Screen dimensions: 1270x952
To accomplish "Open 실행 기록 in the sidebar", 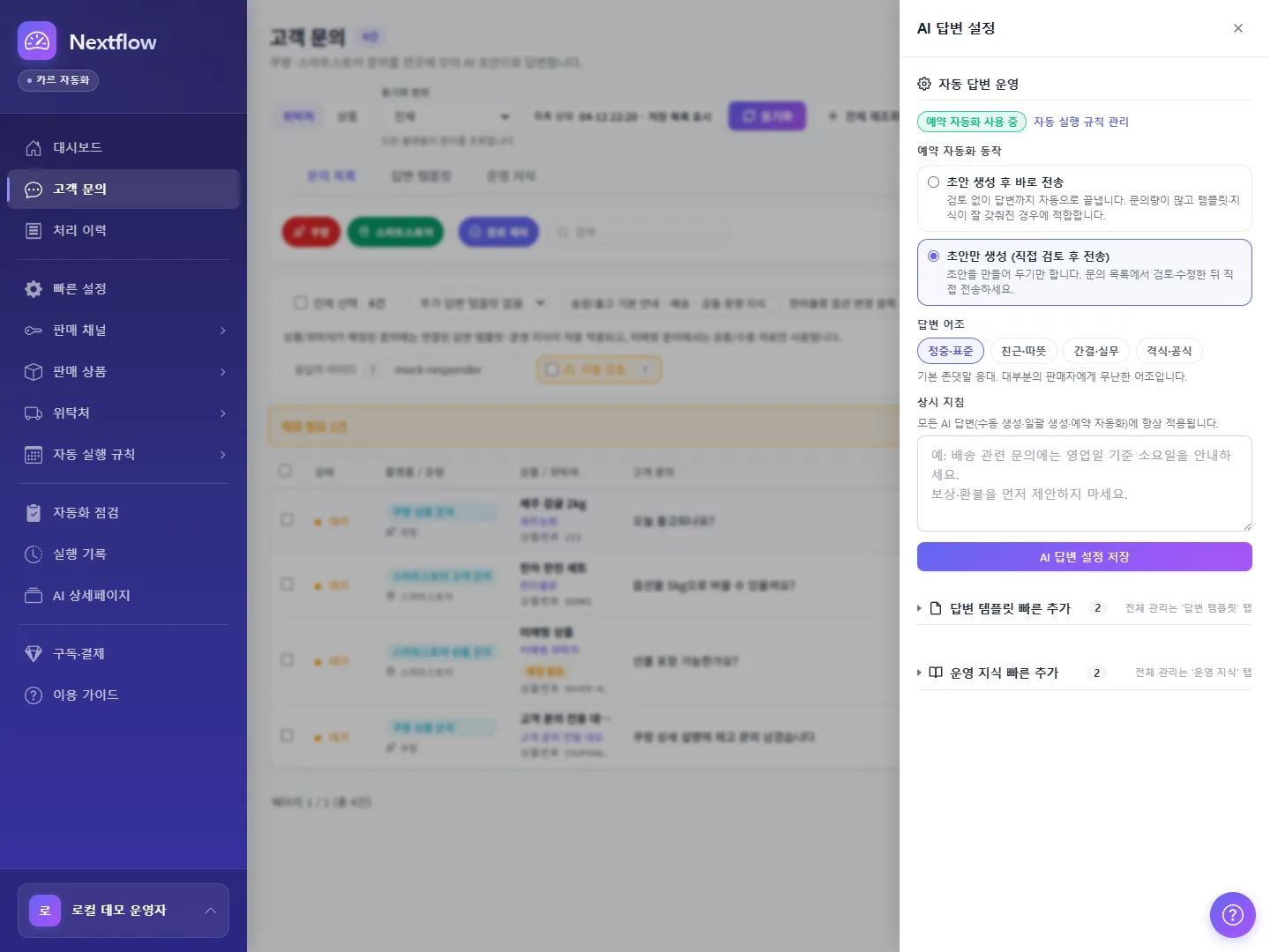I will (123, 554).
